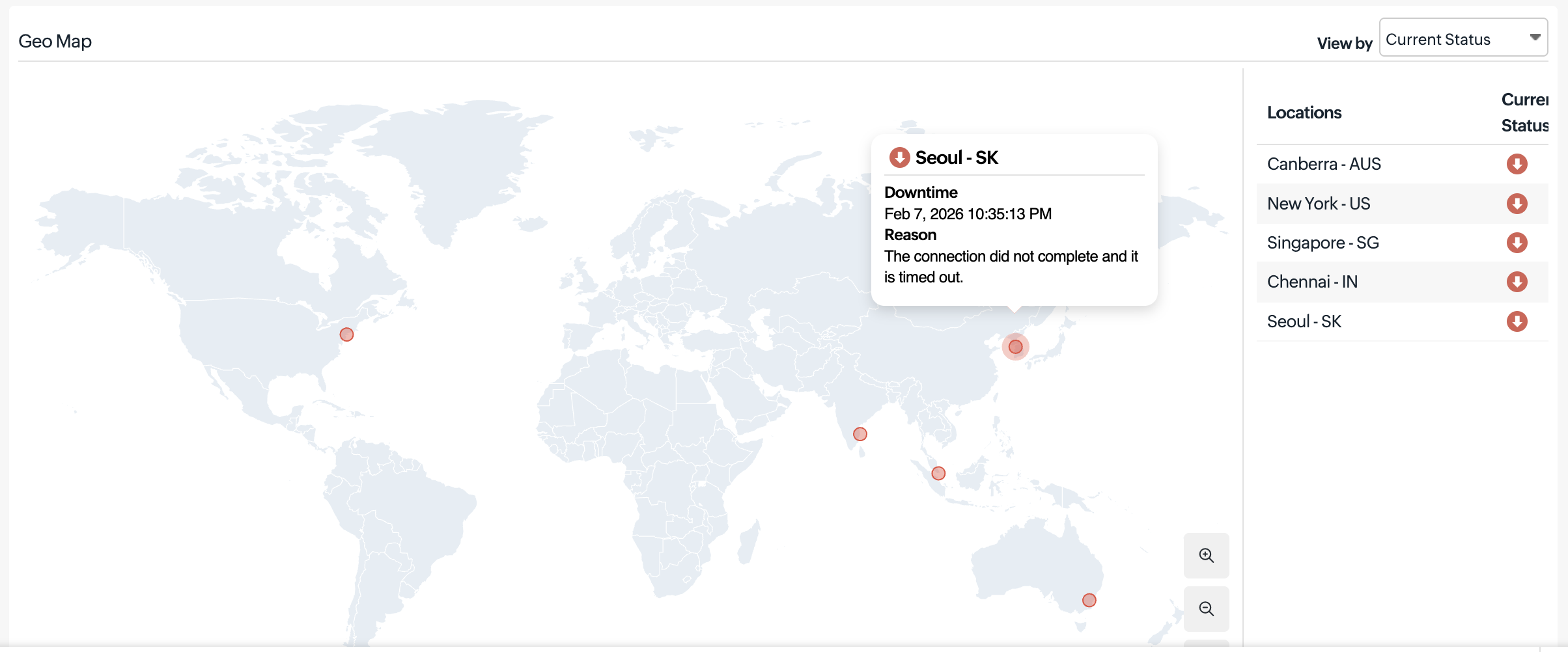Click Chennai's red down status icon

point(1517,282)
